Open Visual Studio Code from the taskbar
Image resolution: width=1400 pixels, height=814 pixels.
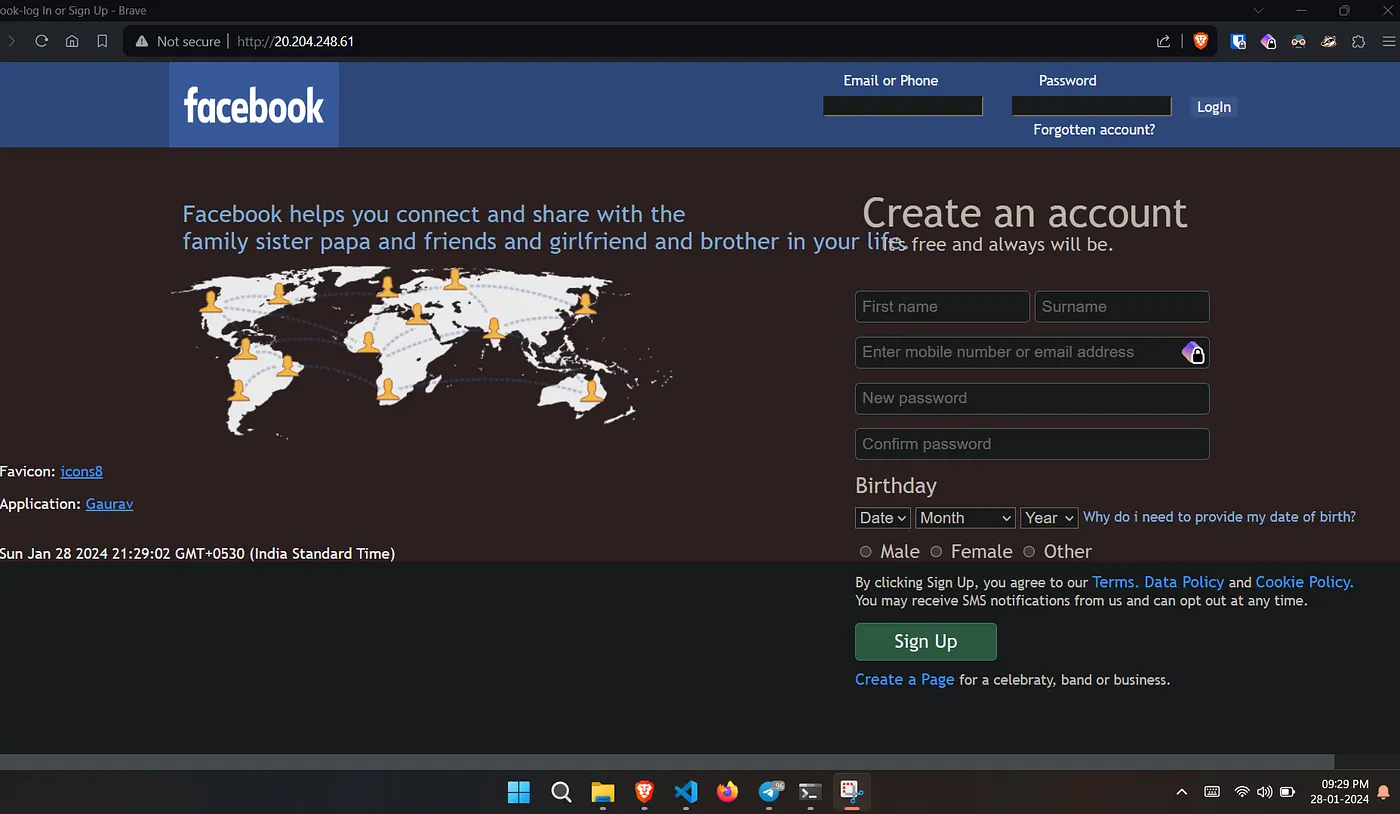coord(685,792)
